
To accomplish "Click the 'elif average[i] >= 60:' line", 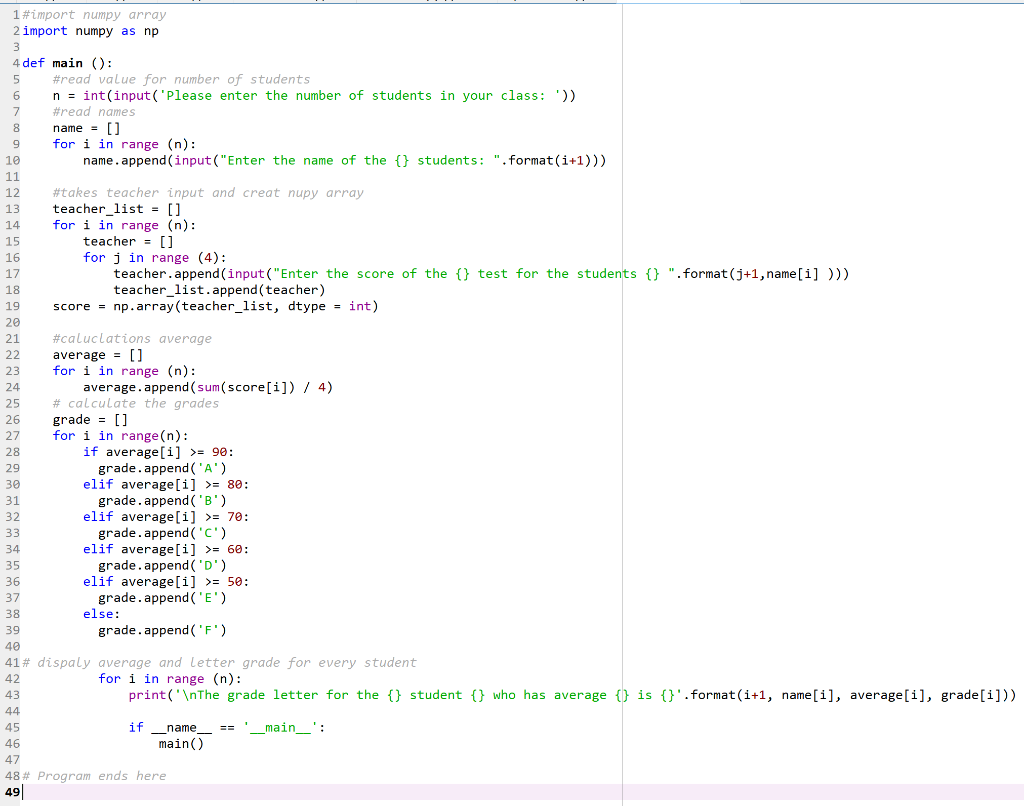I will (166, 549).
